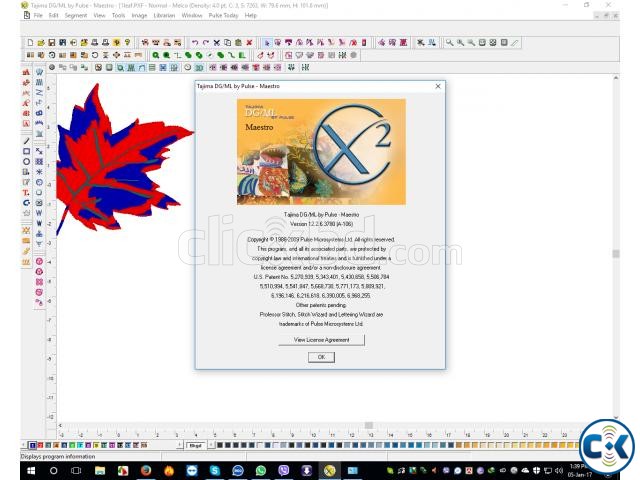Click the Copy icon
This screenshot has width=640, height=480.
[x=228, y=42]
